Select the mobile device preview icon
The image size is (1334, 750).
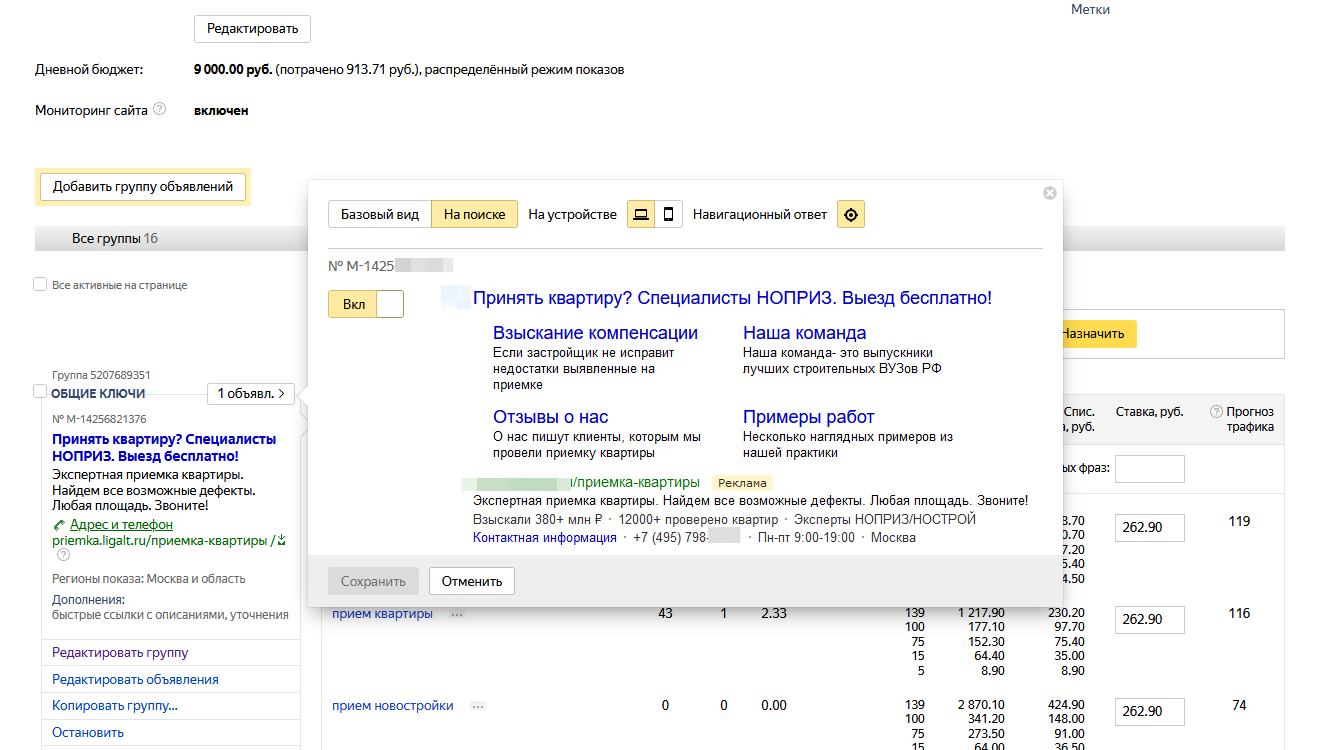[x=668, y=214]
